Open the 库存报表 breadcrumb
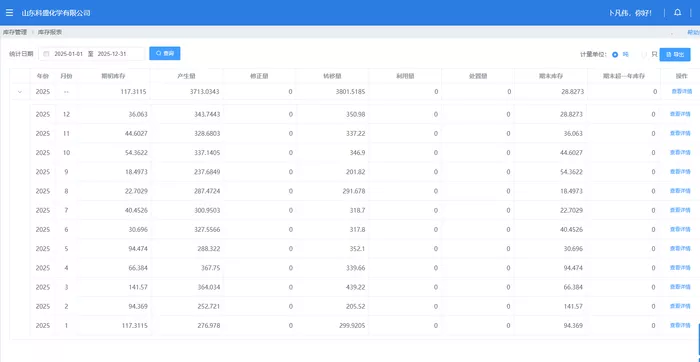Image resolution: width=700 pixels, height=362 pixels. pos(50,32)
